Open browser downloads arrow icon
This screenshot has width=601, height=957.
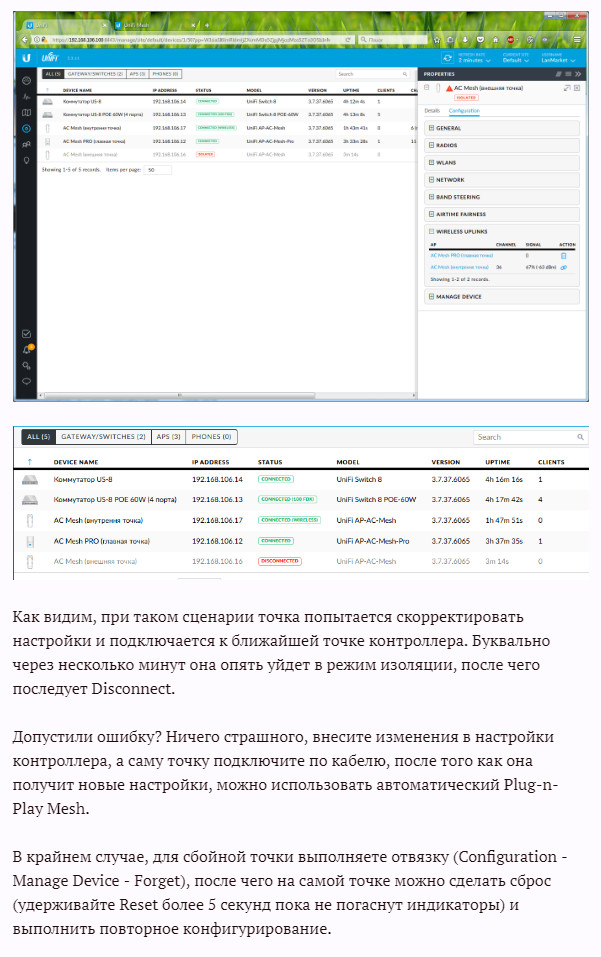tap(466, 40)
